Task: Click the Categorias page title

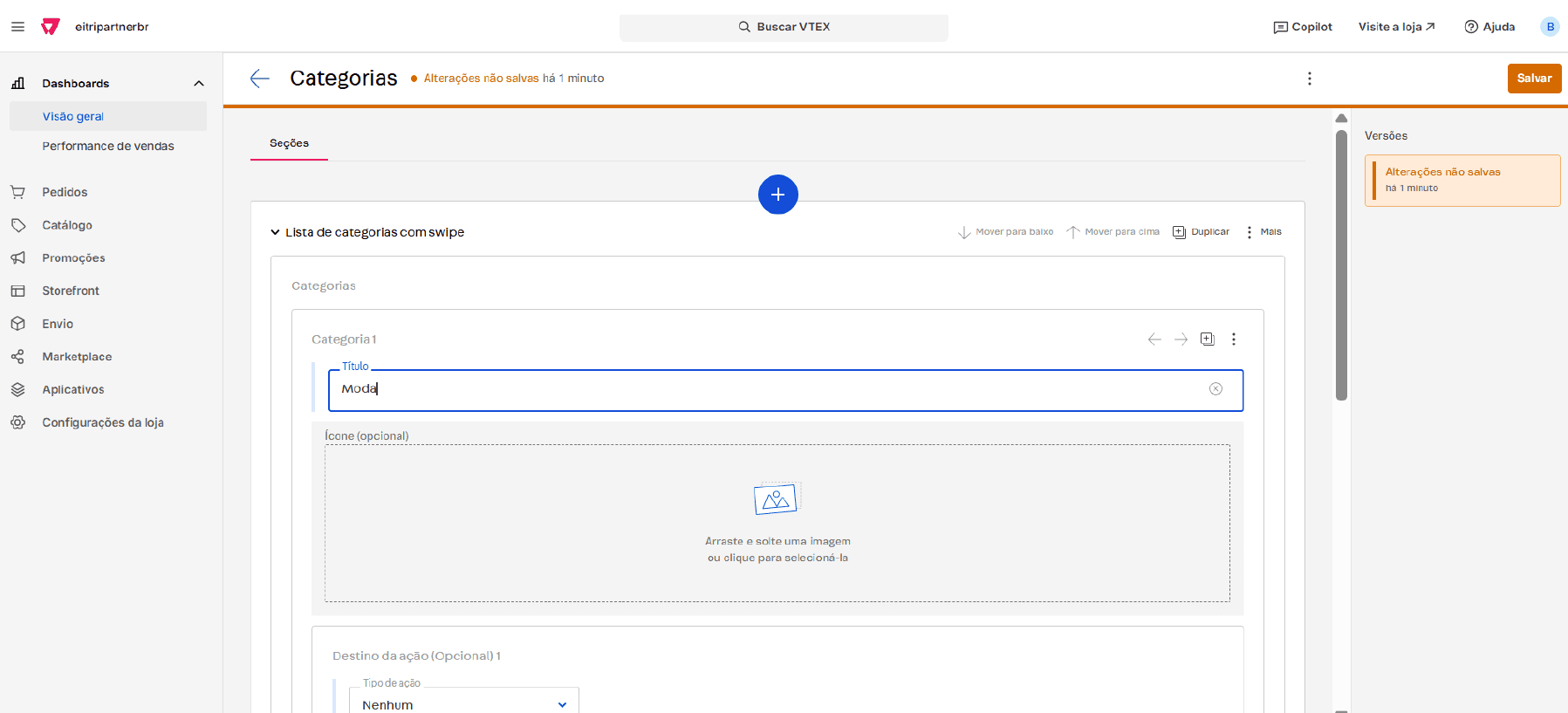Action: point(344,79)
